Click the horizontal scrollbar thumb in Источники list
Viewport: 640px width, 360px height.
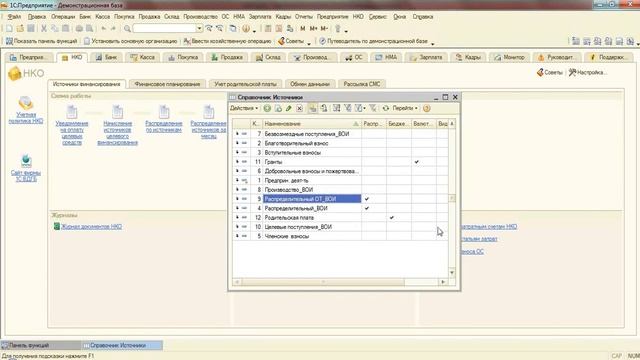pyautogui.click(x=323, y=282)
